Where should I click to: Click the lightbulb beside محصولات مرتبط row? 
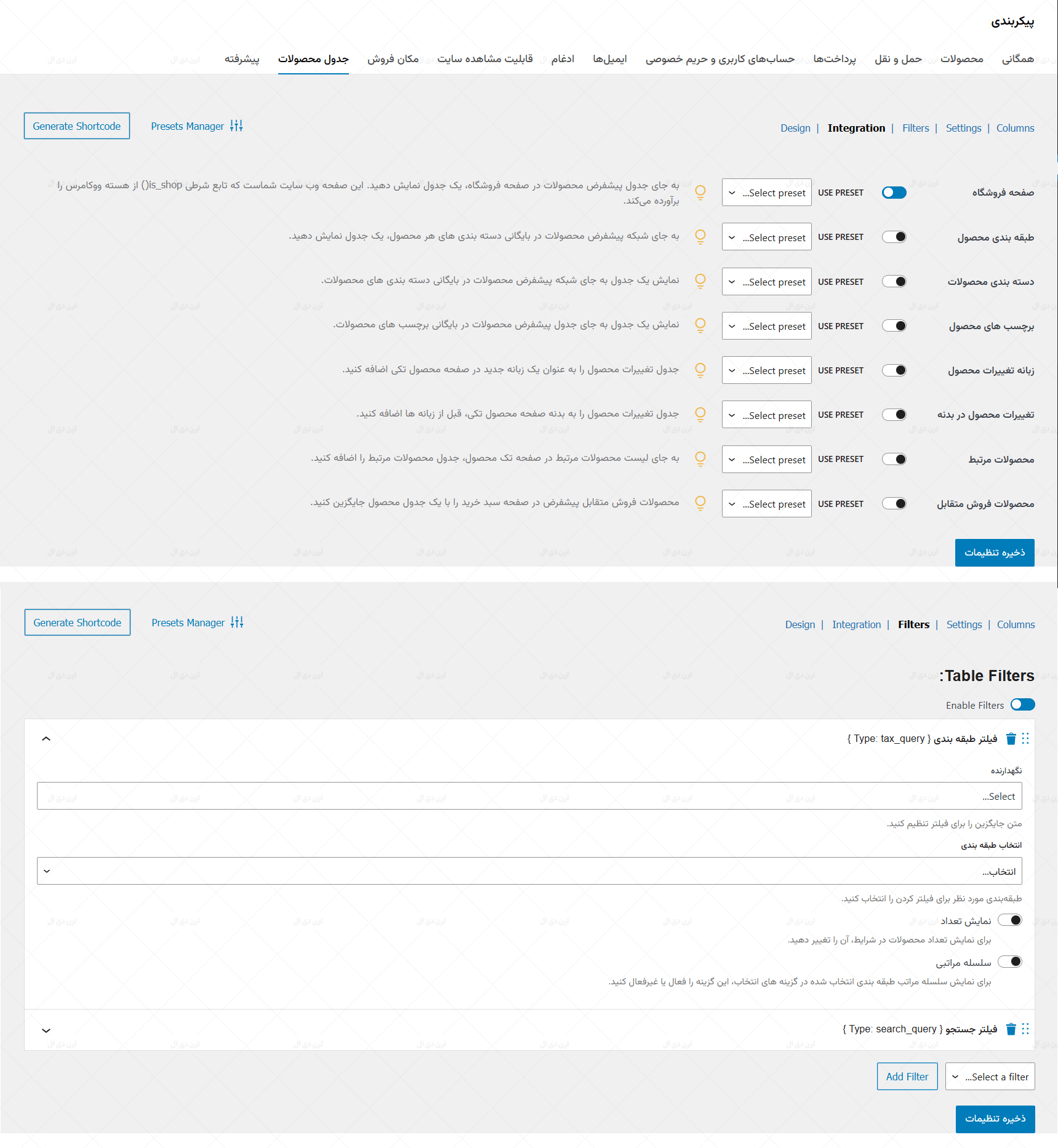[700, 458]
